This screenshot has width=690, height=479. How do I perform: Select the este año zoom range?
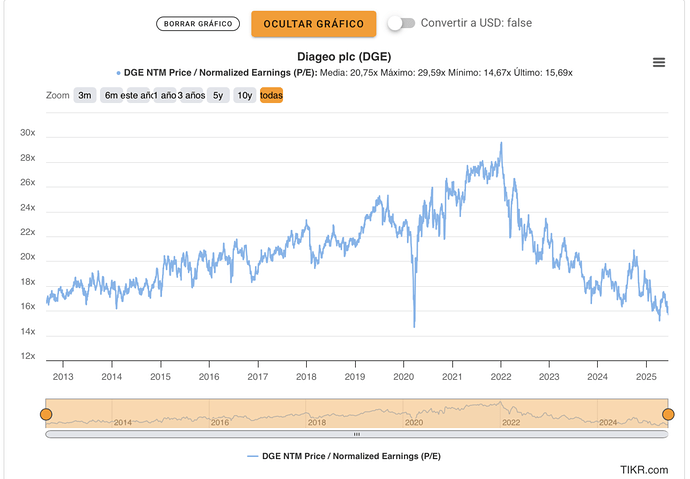point(137,95)
